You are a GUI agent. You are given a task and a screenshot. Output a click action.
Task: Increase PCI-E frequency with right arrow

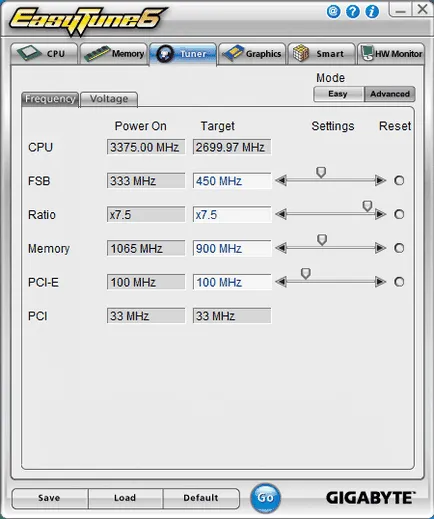pyautogui.click(x=380, y=282)
